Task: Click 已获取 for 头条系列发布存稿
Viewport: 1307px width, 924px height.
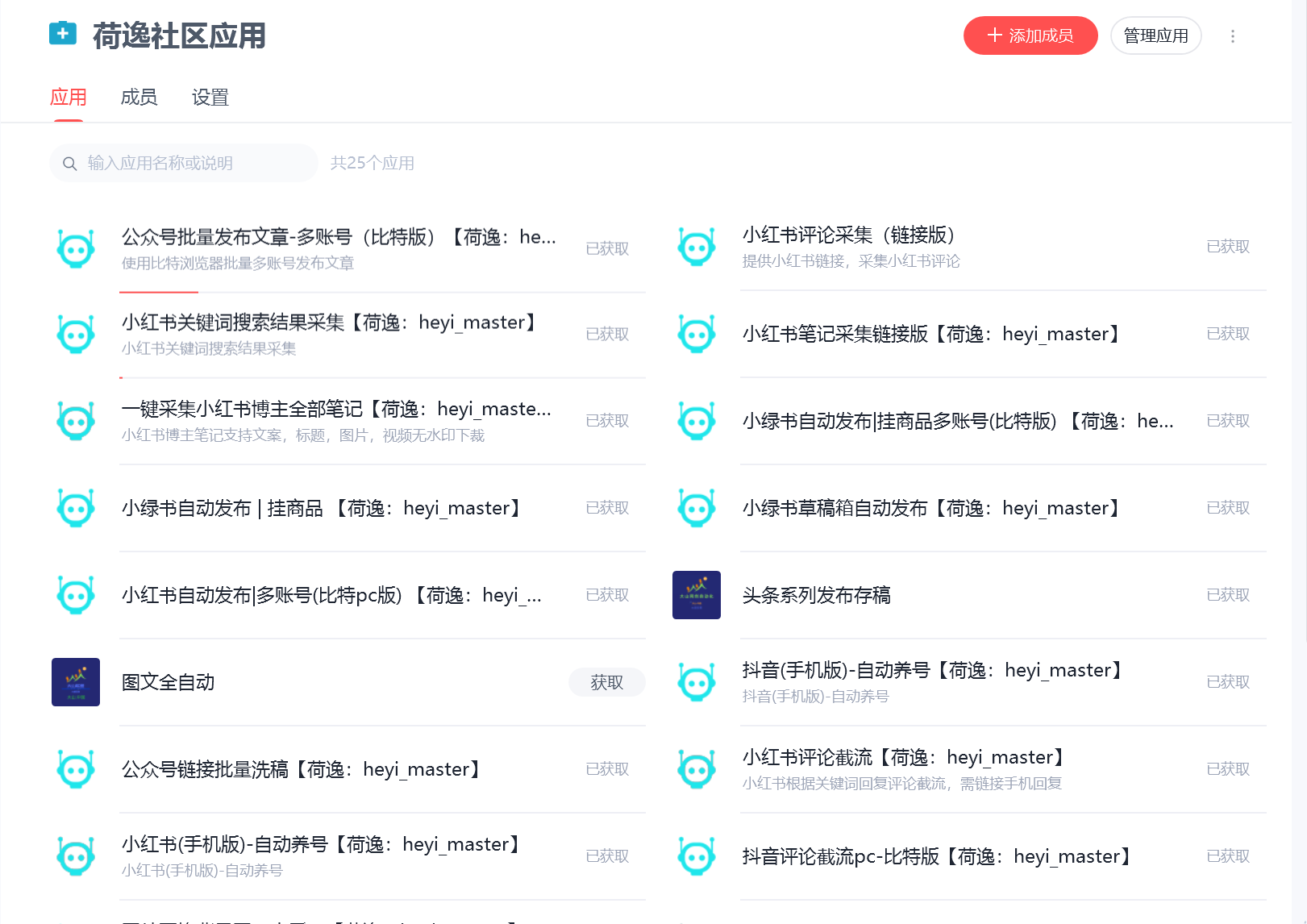Action: 1228,595
